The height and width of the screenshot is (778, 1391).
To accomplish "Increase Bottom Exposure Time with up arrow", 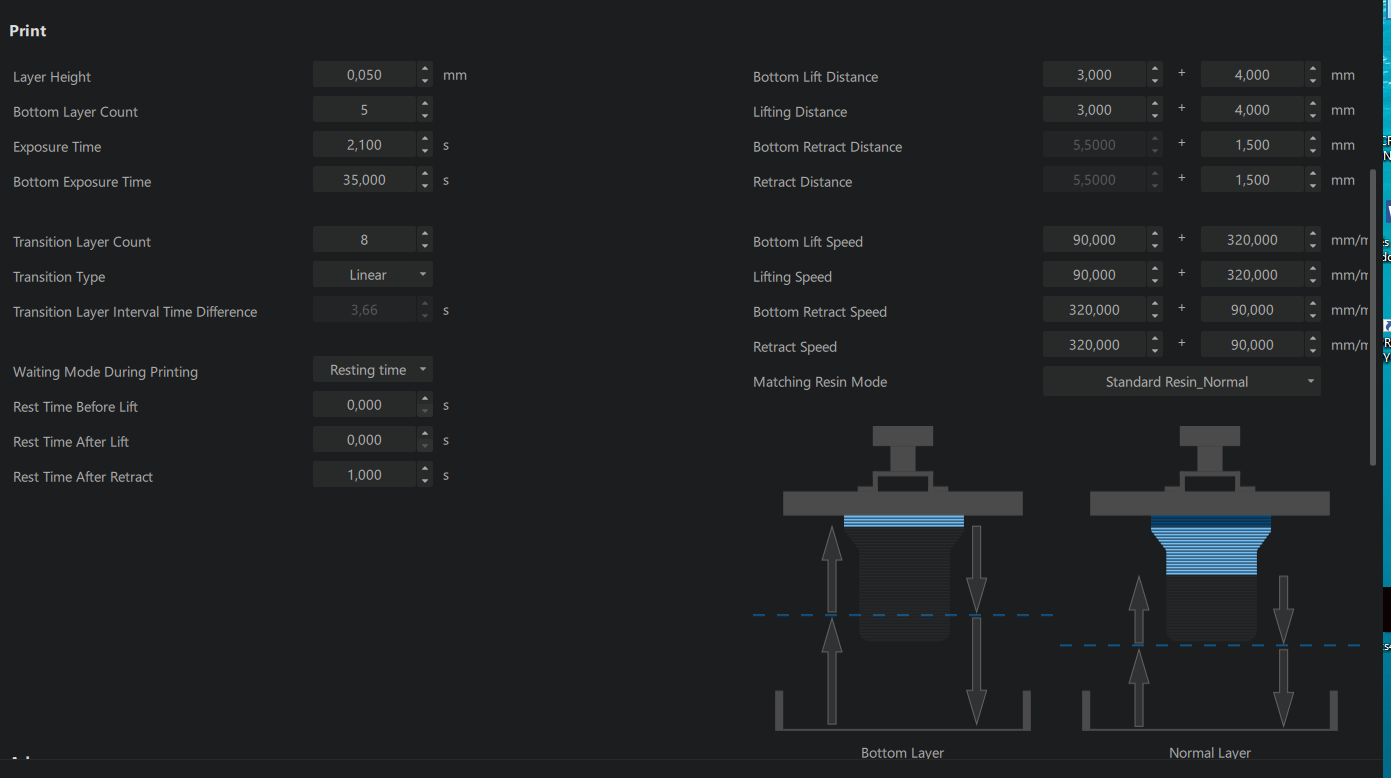I will [x=425, y=174].
